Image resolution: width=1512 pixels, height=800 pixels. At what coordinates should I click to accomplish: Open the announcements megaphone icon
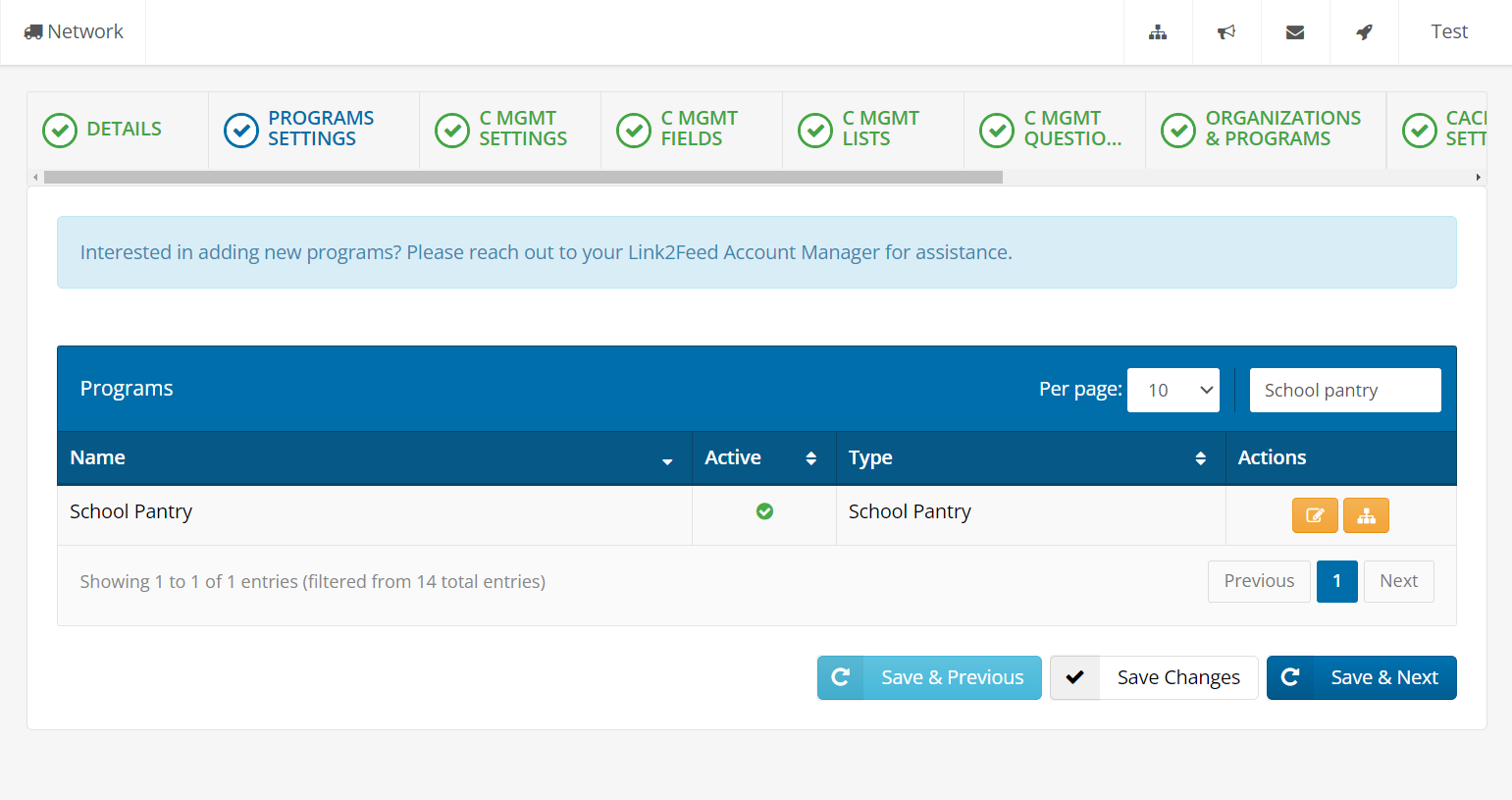1226,32
